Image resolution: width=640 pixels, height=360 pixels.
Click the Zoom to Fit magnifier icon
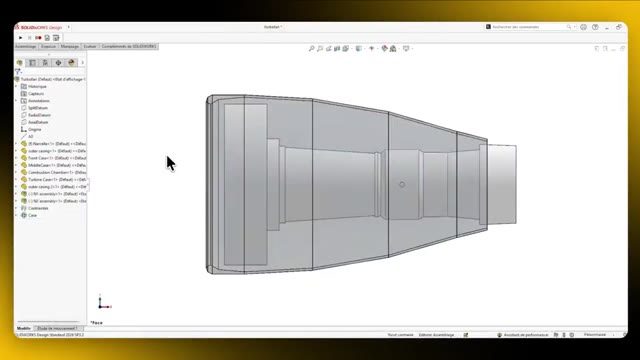click(311, 49)
